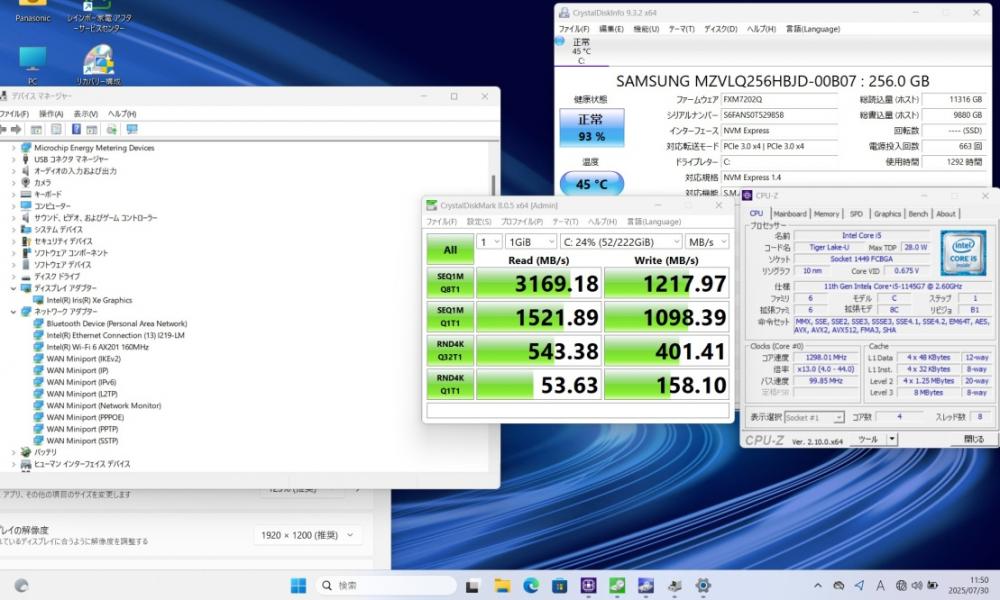
Task: Click the 正常 93 % health status button
Action: pyautogui.click(x=592, y=128)
